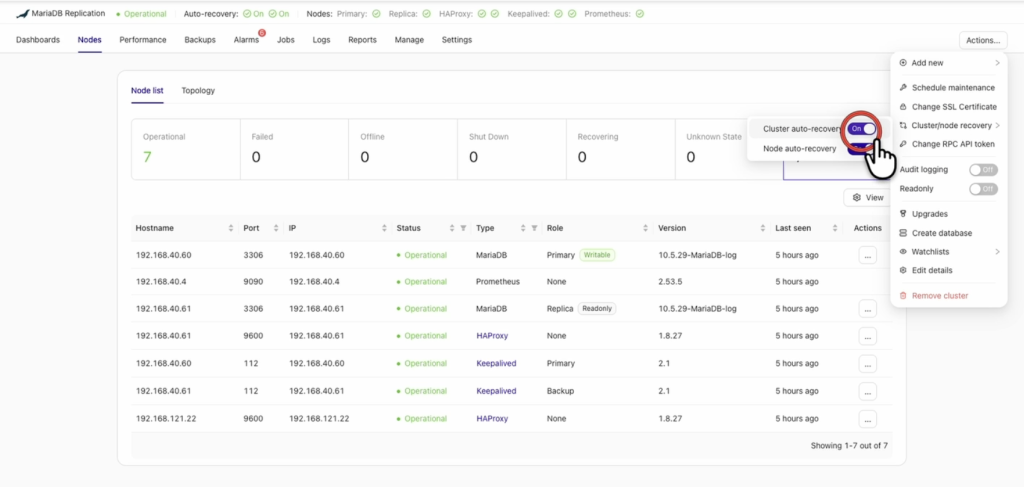This screenshot has width=1024, height=487.
Task: Click the Alarms notification badge
Action: click(262, 33)
